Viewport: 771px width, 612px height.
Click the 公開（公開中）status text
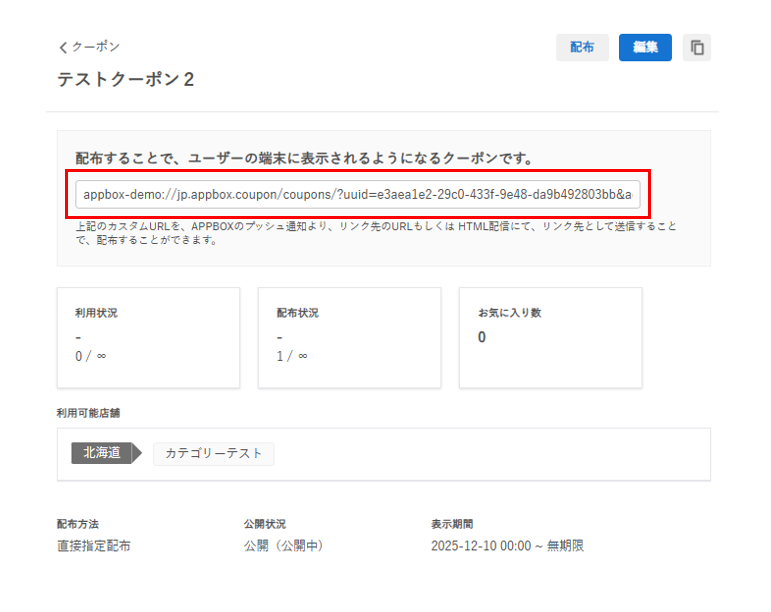click(284, 546)
